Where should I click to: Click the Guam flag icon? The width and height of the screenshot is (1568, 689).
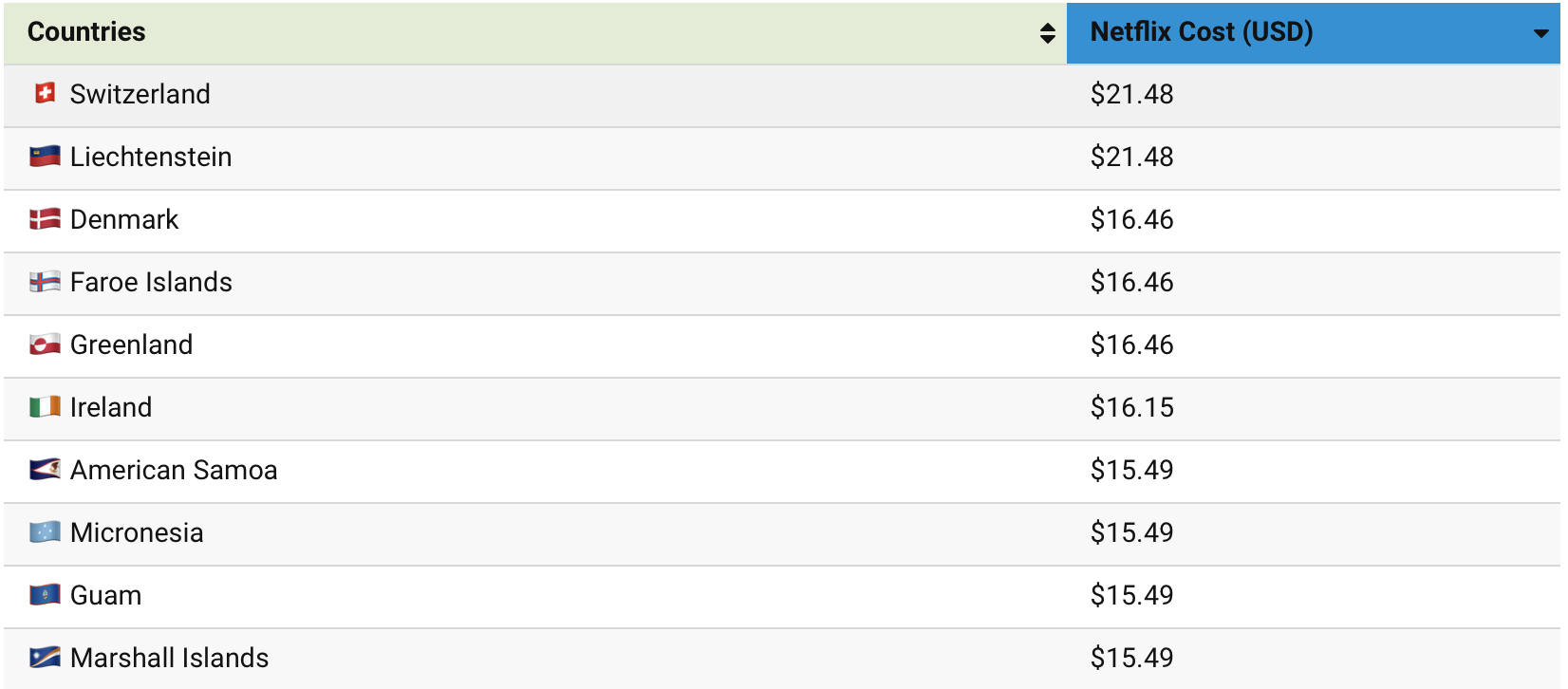click(x=45, y=595)
